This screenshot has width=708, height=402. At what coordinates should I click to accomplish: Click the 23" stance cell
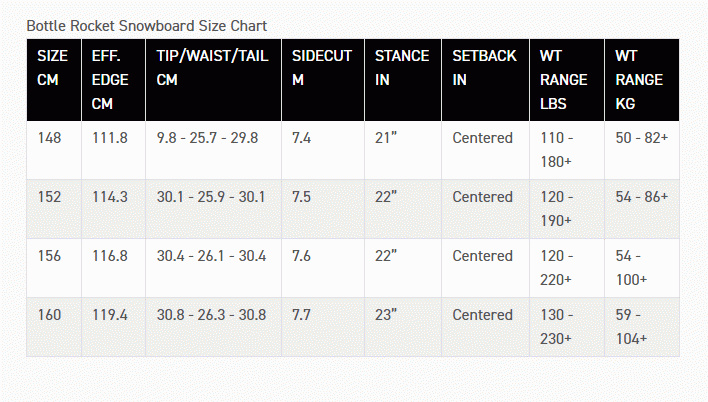tap(403, 327)
